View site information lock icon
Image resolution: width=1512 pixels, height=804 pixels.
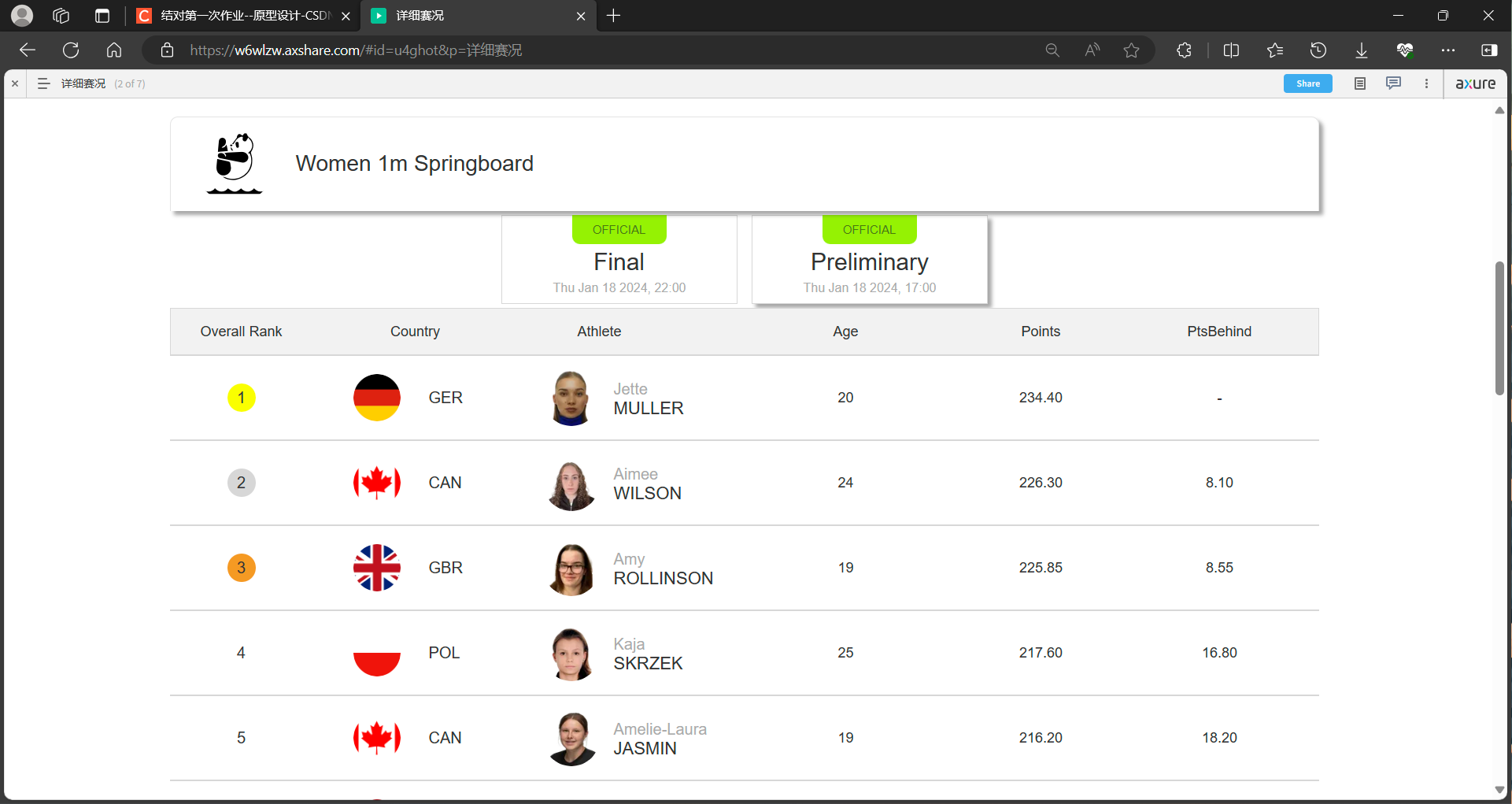167,50
